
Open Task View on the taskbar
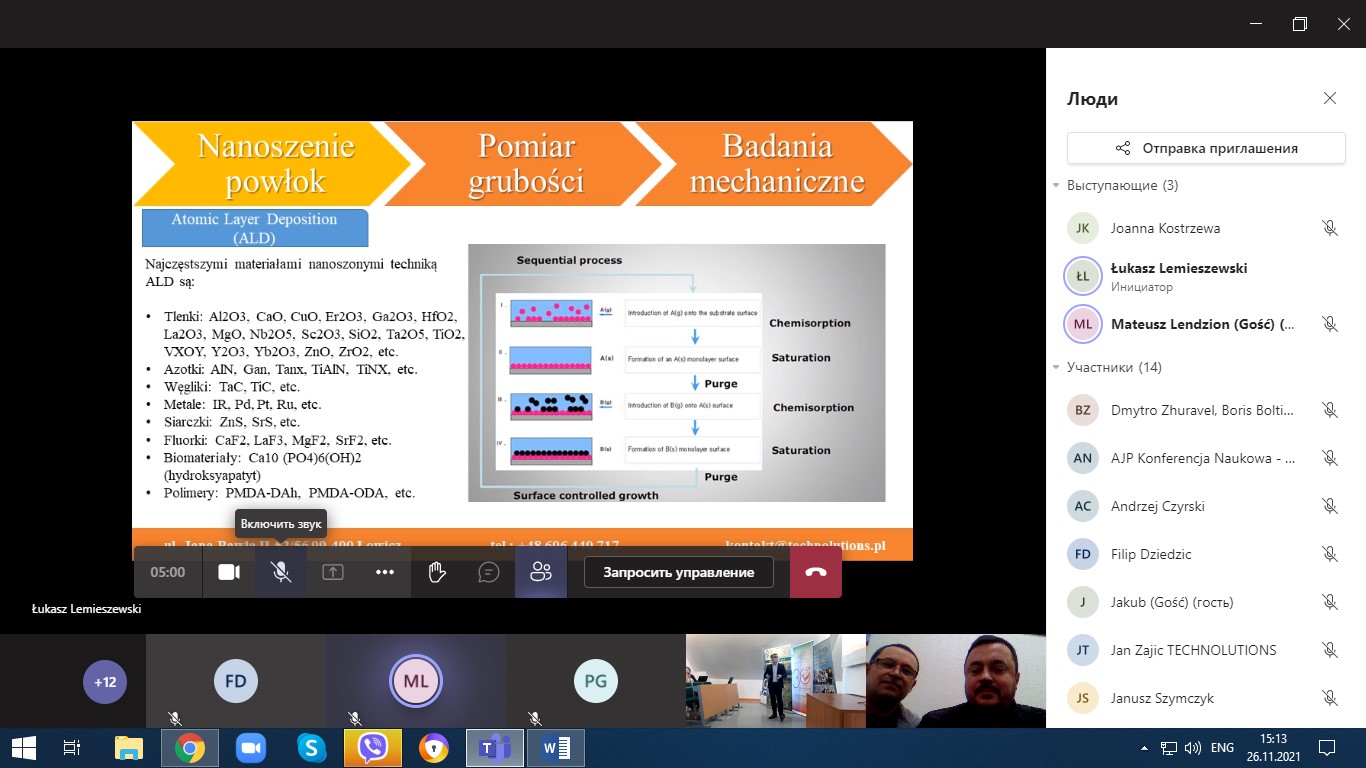pyautogui.click(x=71, y=747)
